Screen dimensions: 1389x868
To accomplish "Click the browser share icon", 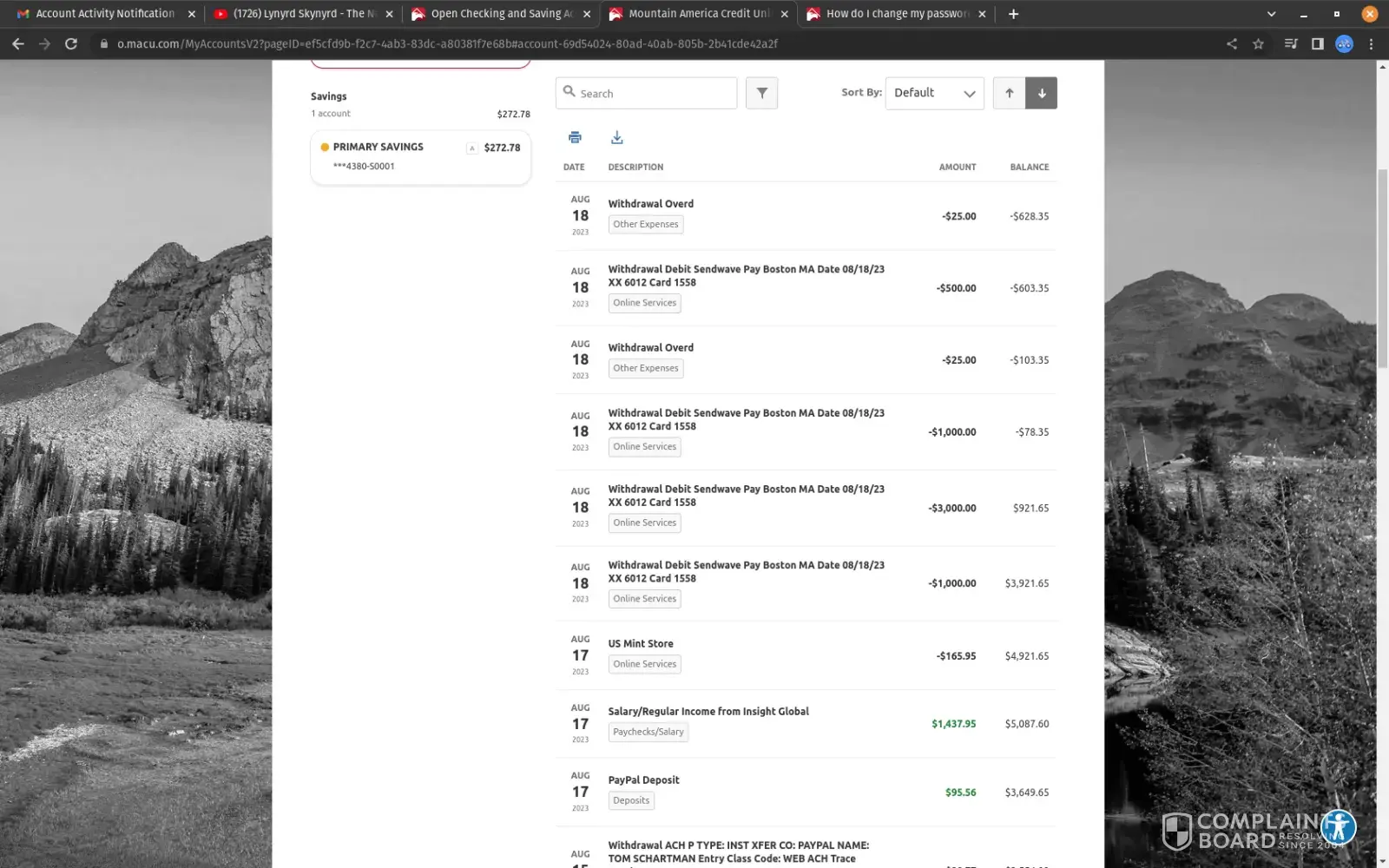I will point(1231,43).
